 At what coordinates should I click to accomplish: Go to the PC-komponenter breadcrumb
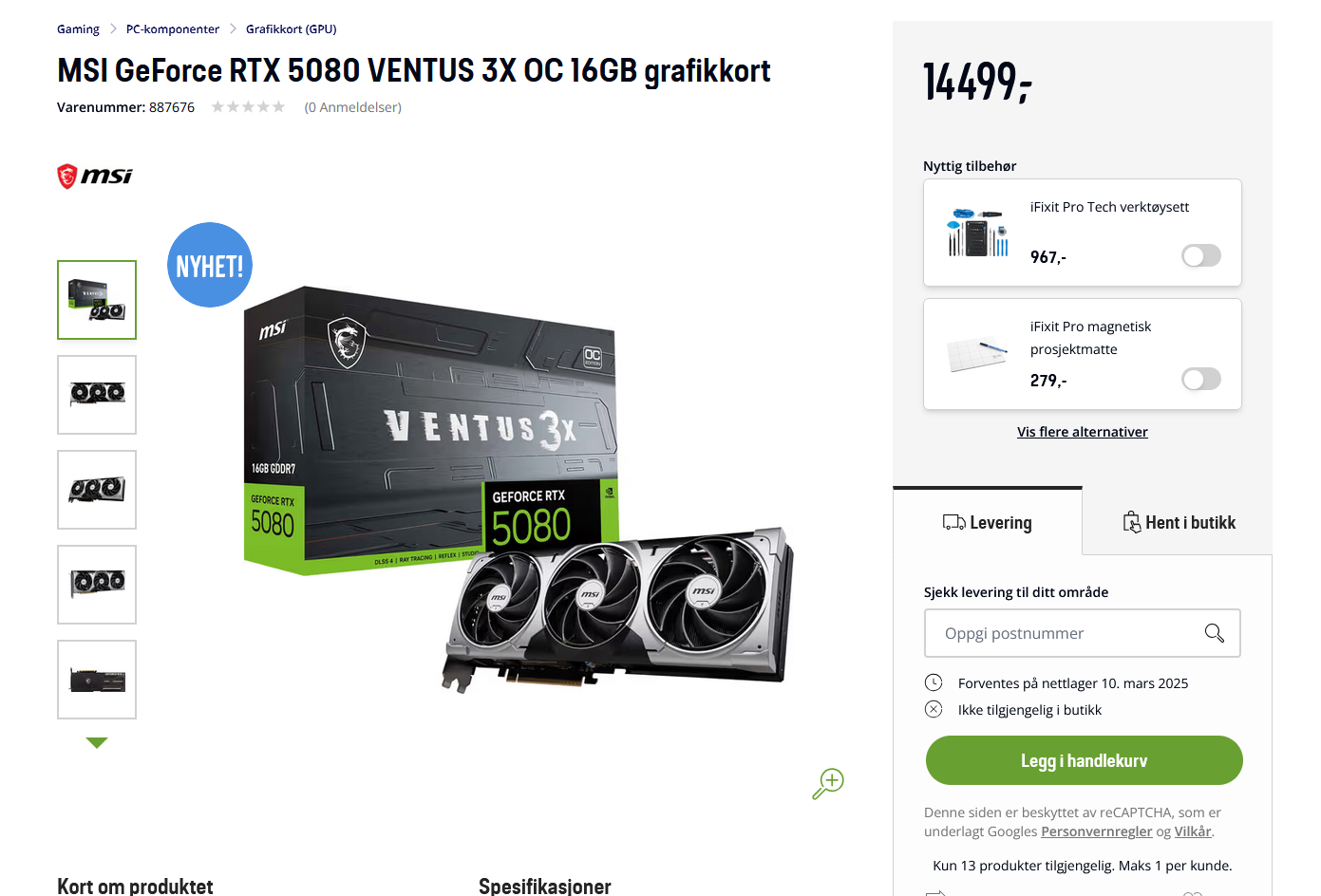(x=173, y=29)
